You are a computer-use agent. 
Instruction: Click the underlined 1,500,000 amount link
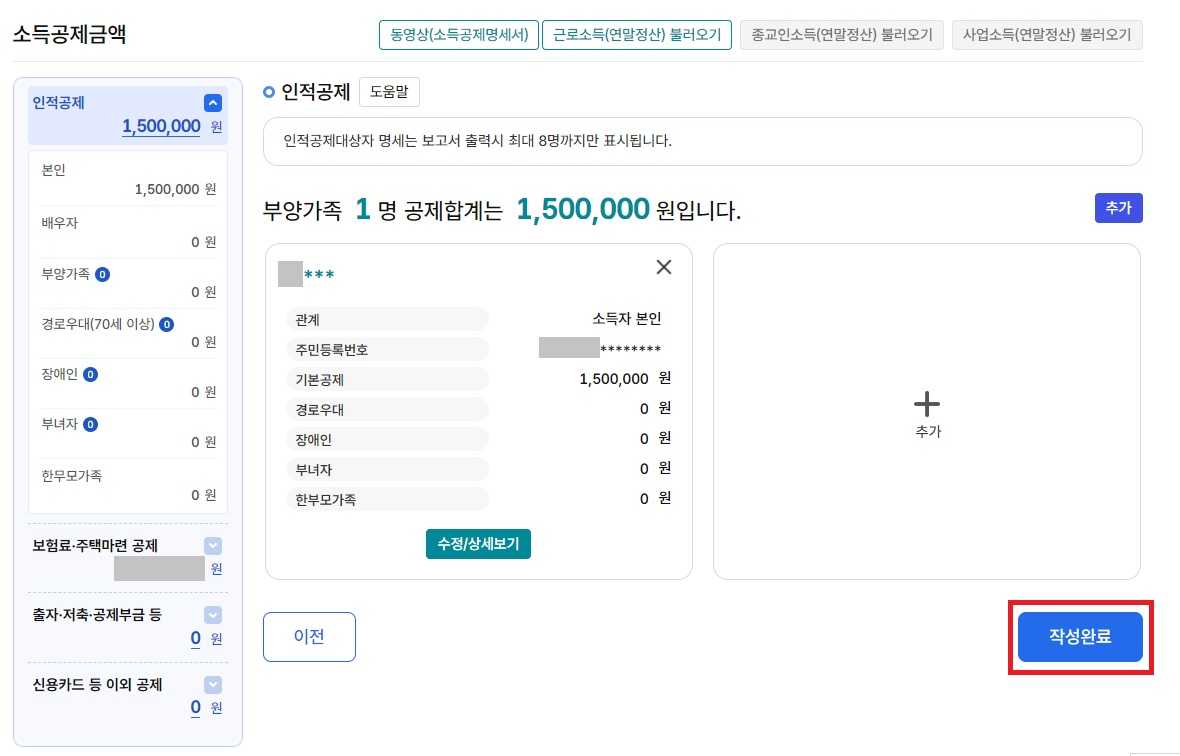162,125
